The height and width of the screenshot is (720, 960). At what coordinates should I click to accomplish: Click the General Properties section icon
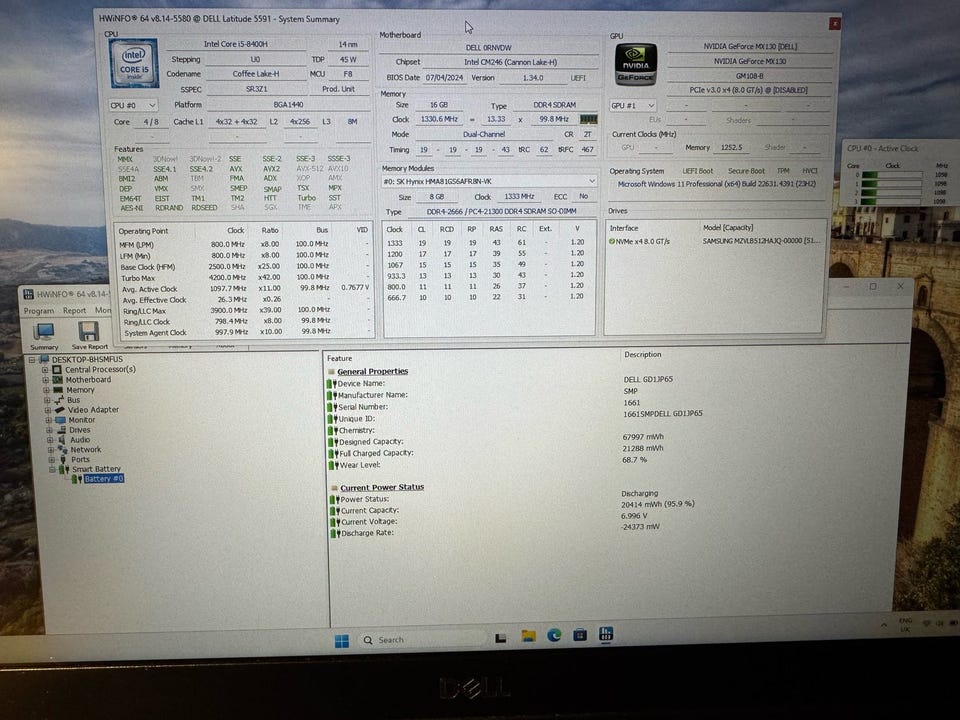click(331, 372)
